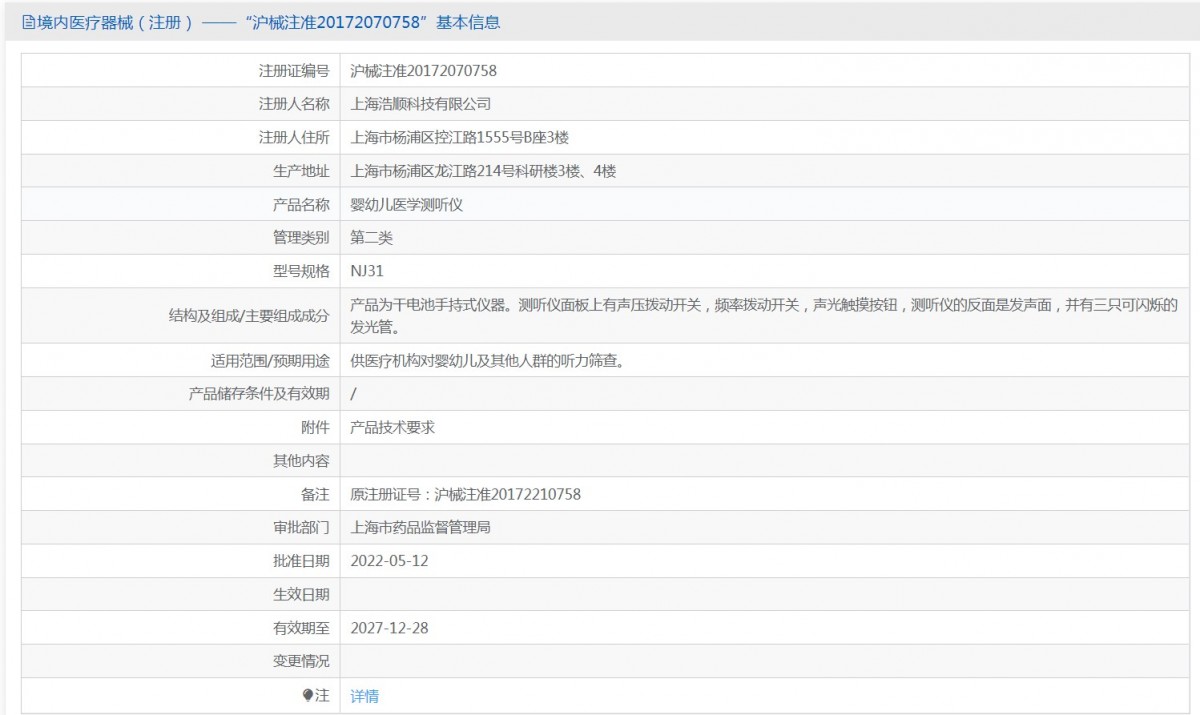This screenshot has height=715, width=1200.
Task: Select management class value 第二类
Action: [371, 238]
